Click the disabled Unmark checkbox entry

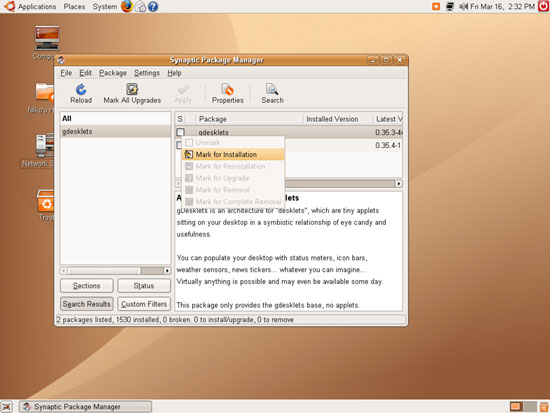coord(189,142)
